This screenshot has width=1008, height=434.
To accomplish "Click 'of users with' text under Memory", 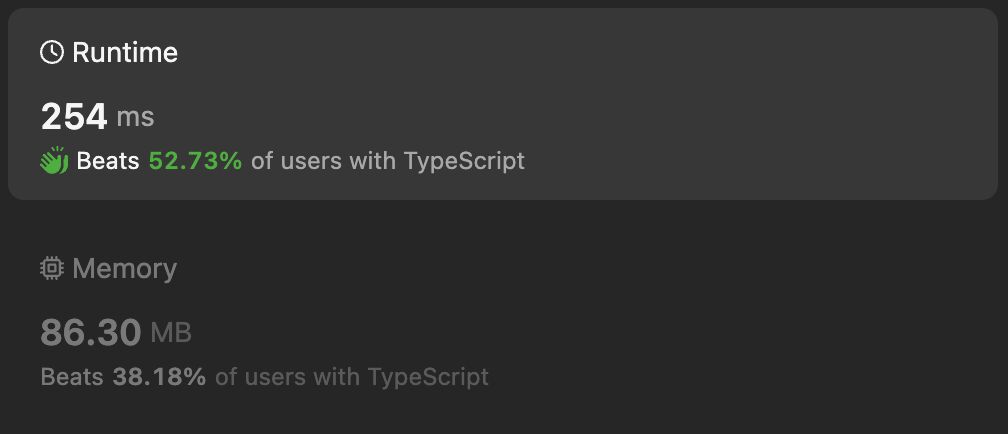I will (x=289, y=377).
